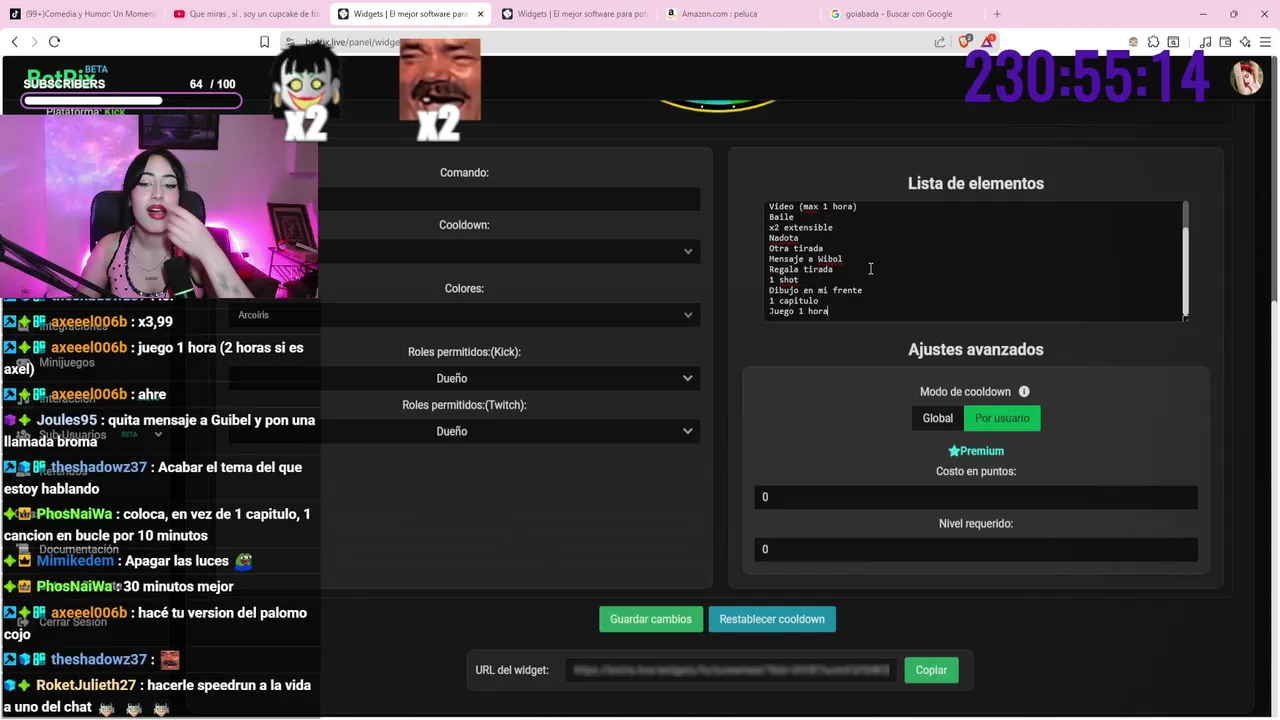Screen dimensions: 1280x720
Task: Switch to the second Widgets tab
Action: pos(575,14)
